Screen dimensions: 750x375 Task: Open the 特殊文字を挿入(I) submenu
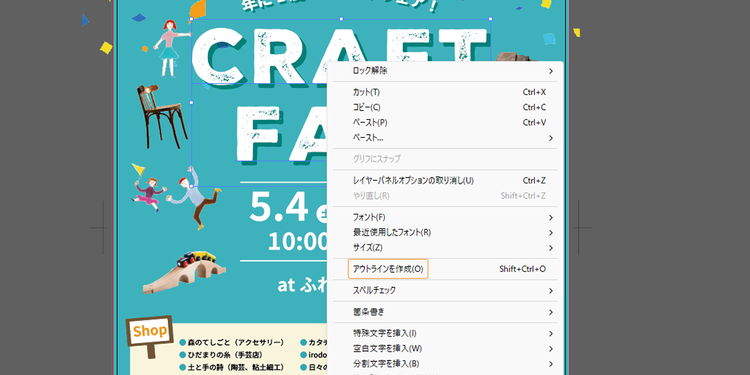pyautogui.click(x=445, y=333)
